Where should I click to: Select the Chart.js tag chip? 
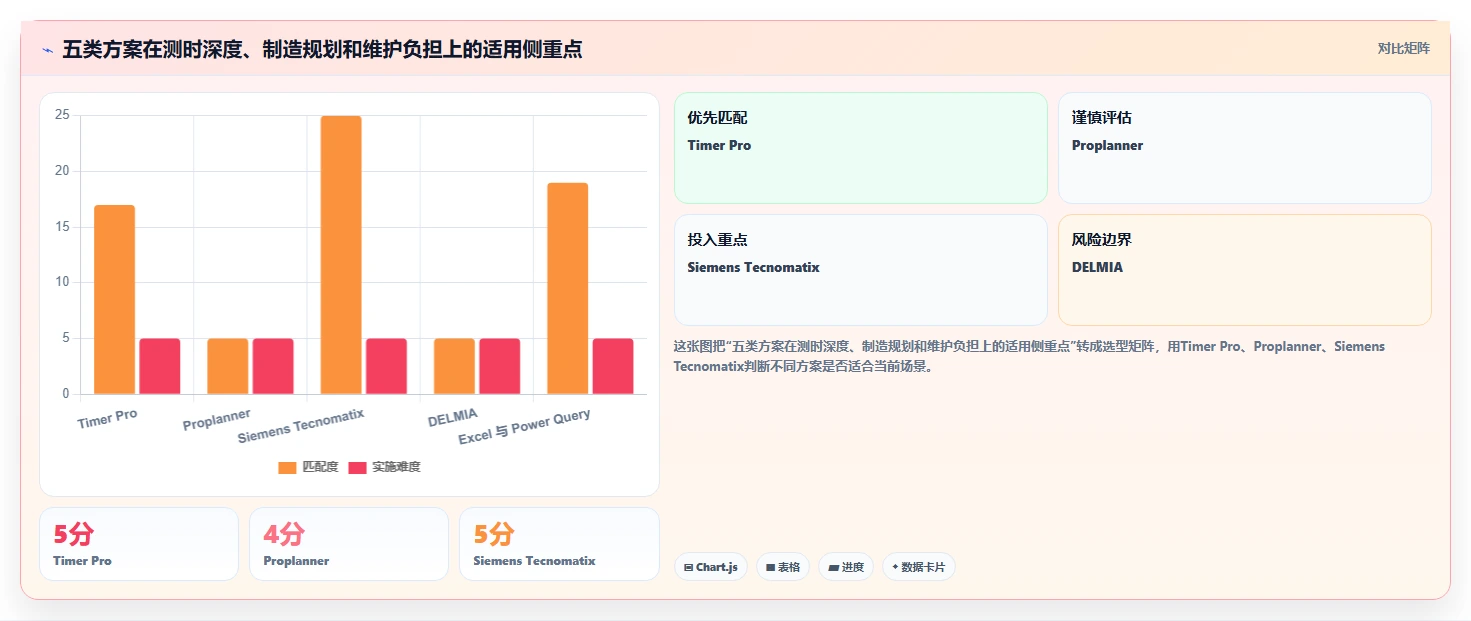(x=710, y=567)
